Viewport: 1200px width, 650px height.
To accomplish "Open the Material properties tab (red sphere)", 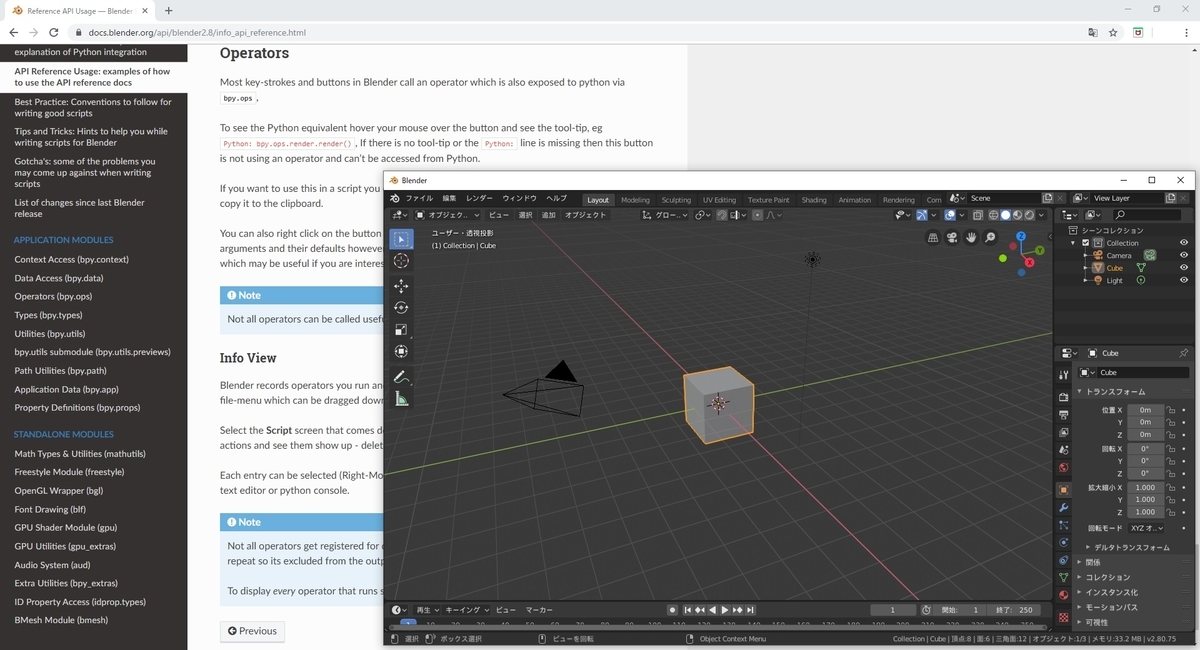I will click(1063, 595).
